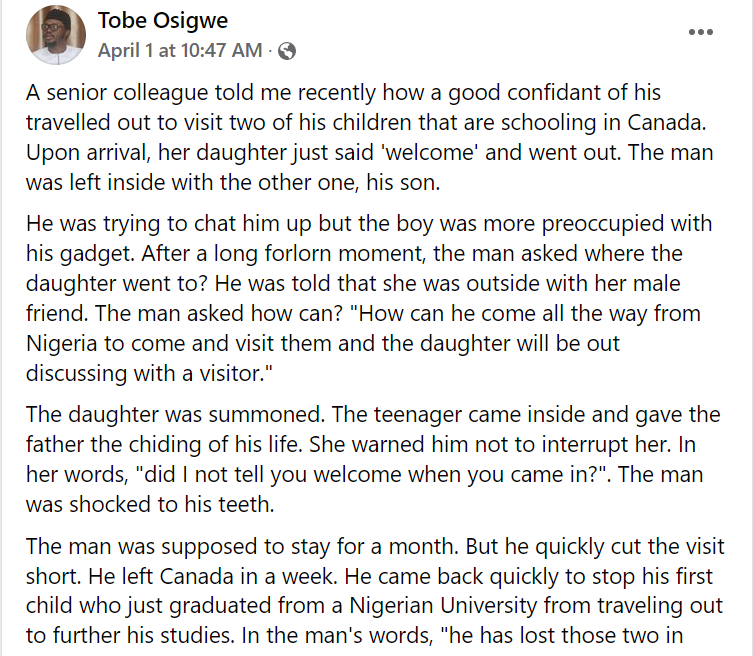
Task: Click the globe public privacy icon
Action: [287, 51]
